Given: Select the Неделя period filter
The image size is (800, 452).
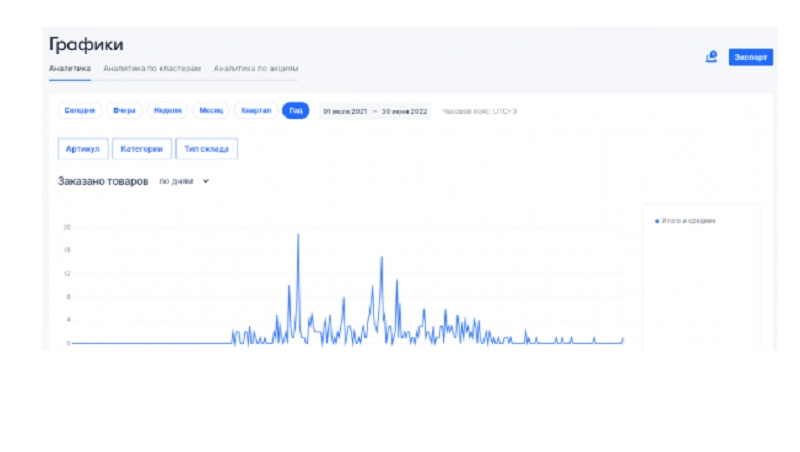Looking at the screenshot, I should pos(167,110).
